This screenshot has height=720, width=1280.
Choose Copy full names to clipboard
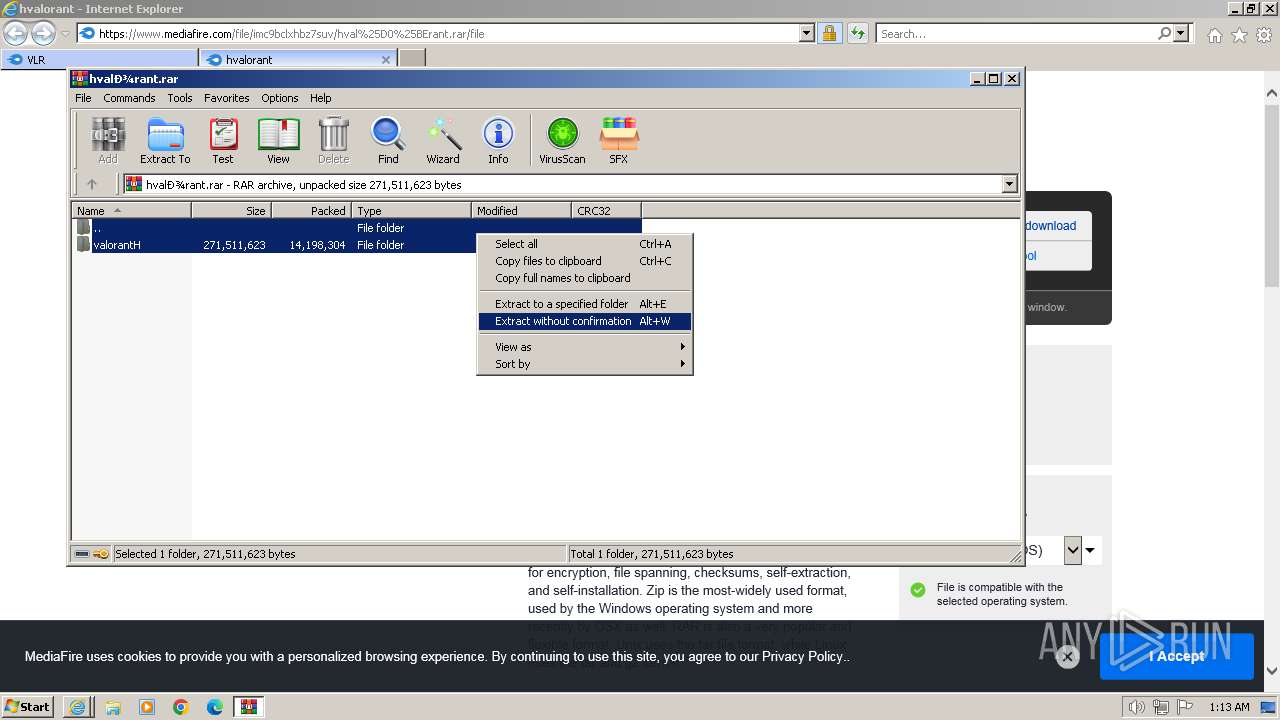(x=585, y=278)
